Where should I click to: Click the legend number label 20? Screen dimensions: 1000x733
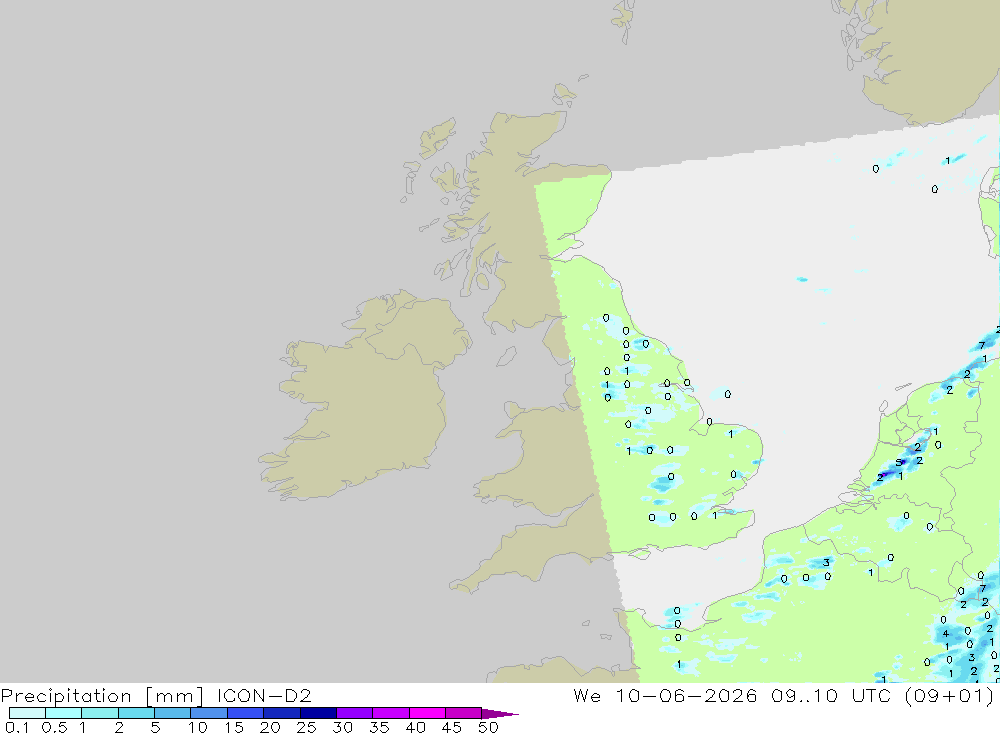point(270,727)
